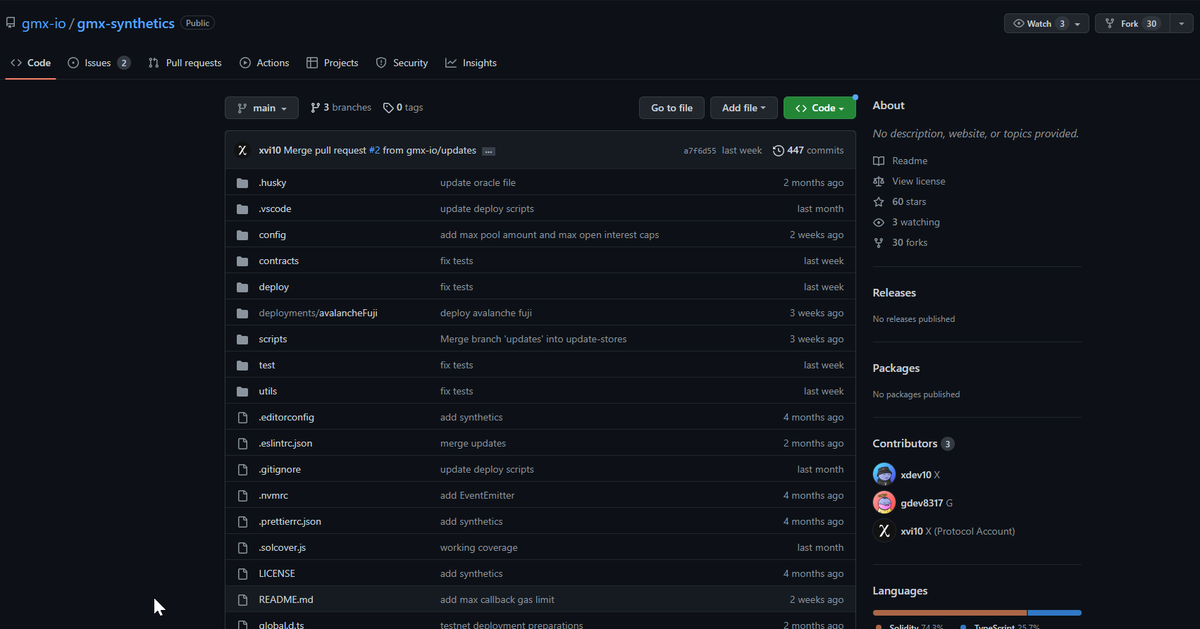Click the .husky folder icon

coord(242,183)
